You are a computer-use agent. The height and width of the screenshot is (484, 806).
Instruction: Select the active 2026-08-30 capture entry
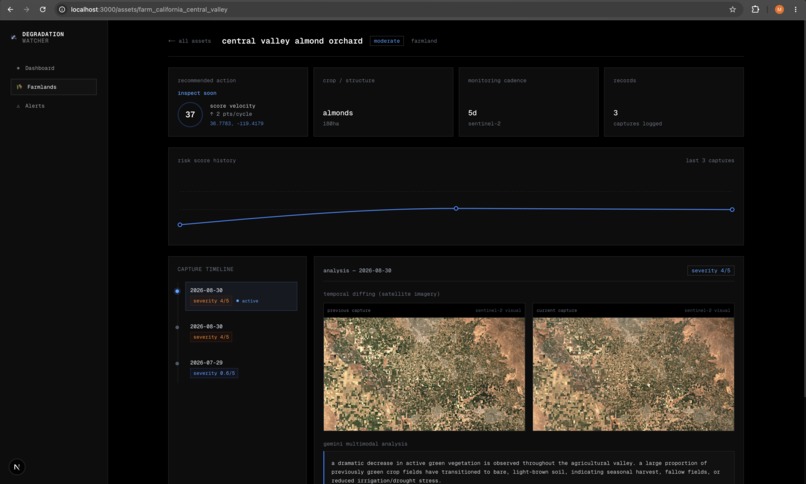tap(241, 295)
